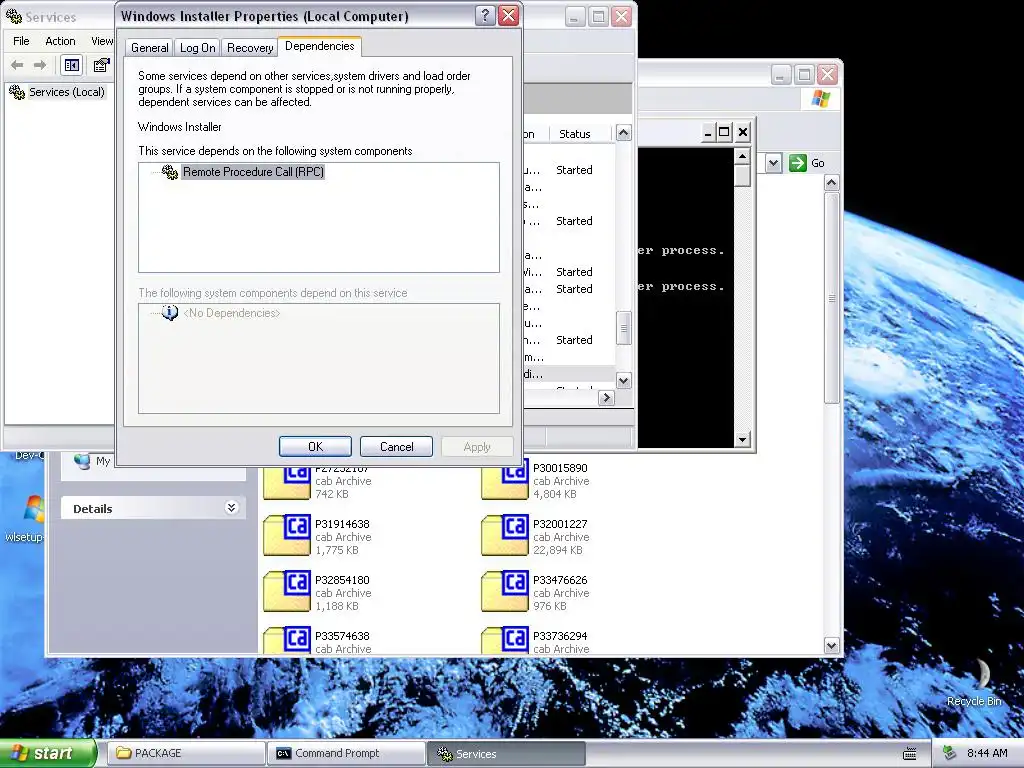Switch to PACKAGE taskbar button

pos(185,753)
